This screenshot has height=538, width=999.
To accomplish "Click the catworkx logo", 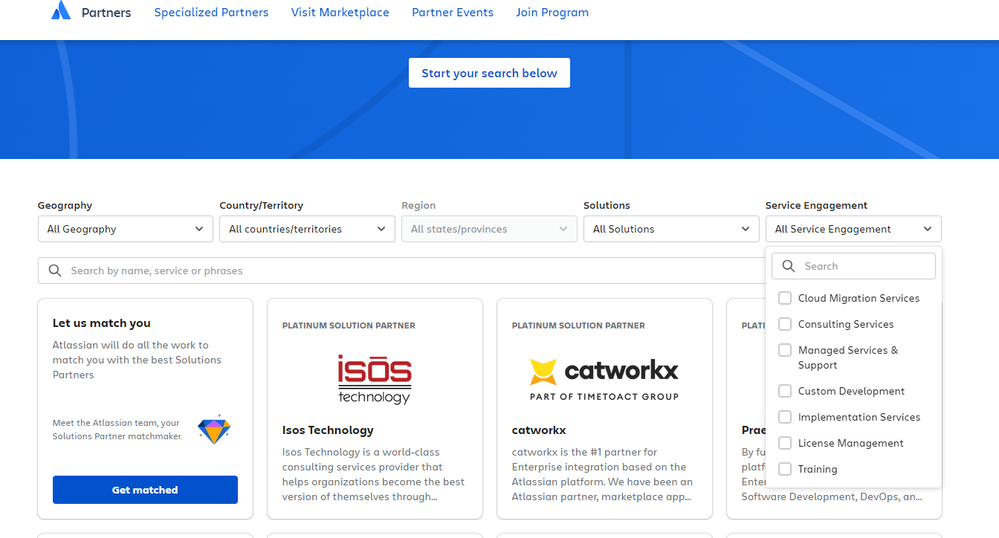I will point(604,379).
